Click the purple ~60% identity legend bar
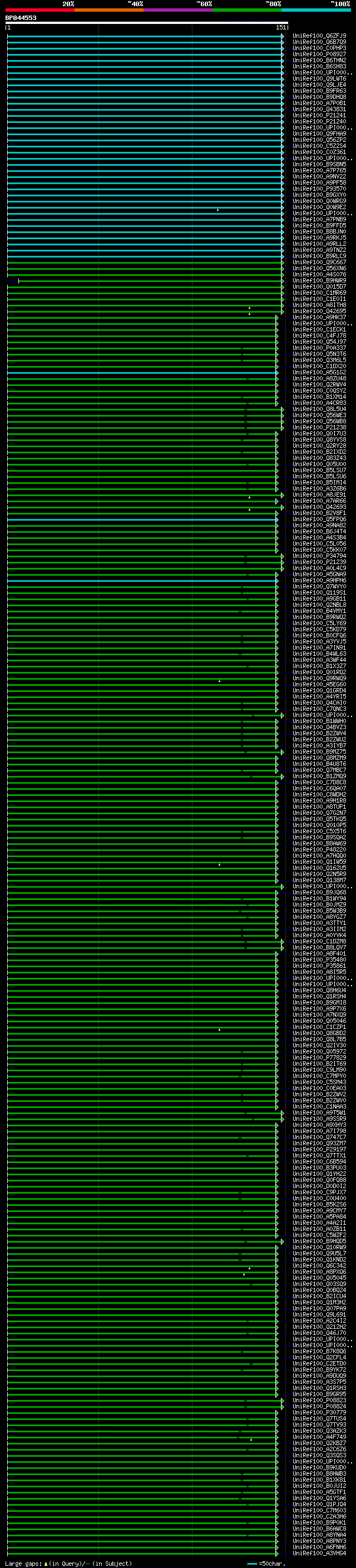Image resolution: width=356 pixels, height=1568 pixels. 179,10
